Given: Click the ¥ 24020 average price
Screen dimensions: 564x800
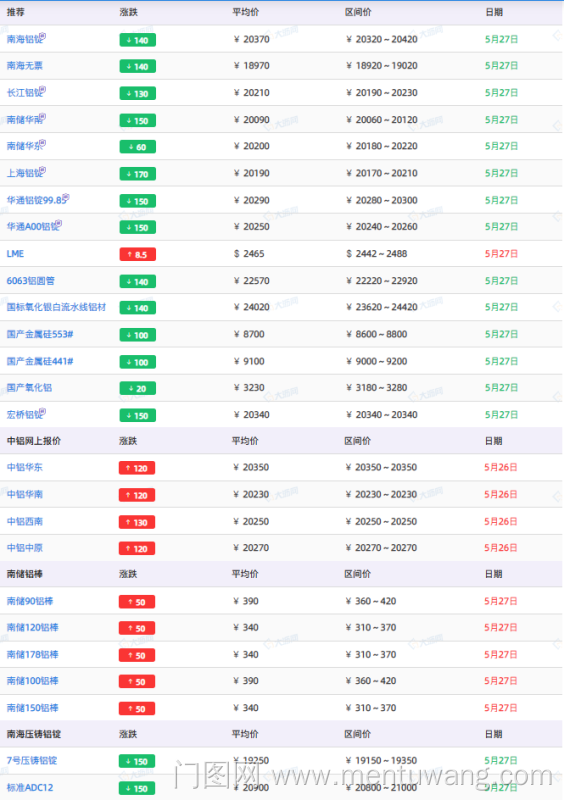Looking at the screenshot, I should [x=252, y=307].
